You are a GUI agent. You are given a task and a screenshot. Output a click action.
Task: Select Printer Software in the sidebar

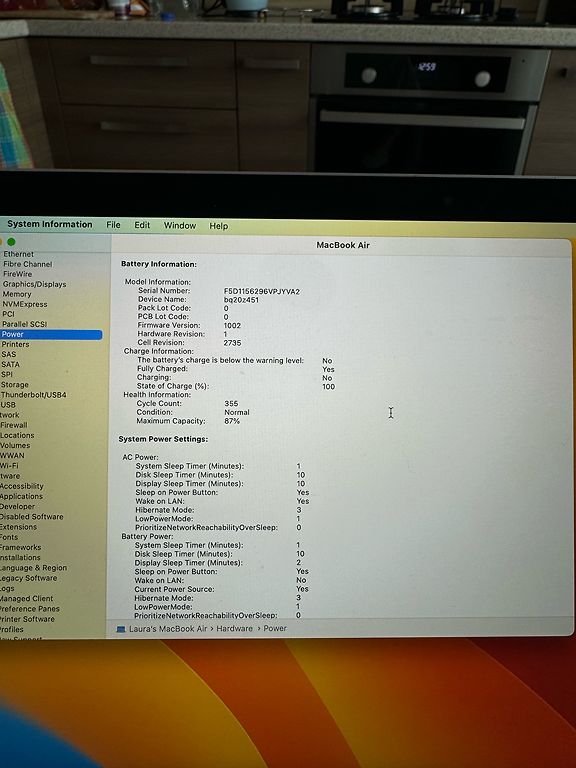(28, 619)
